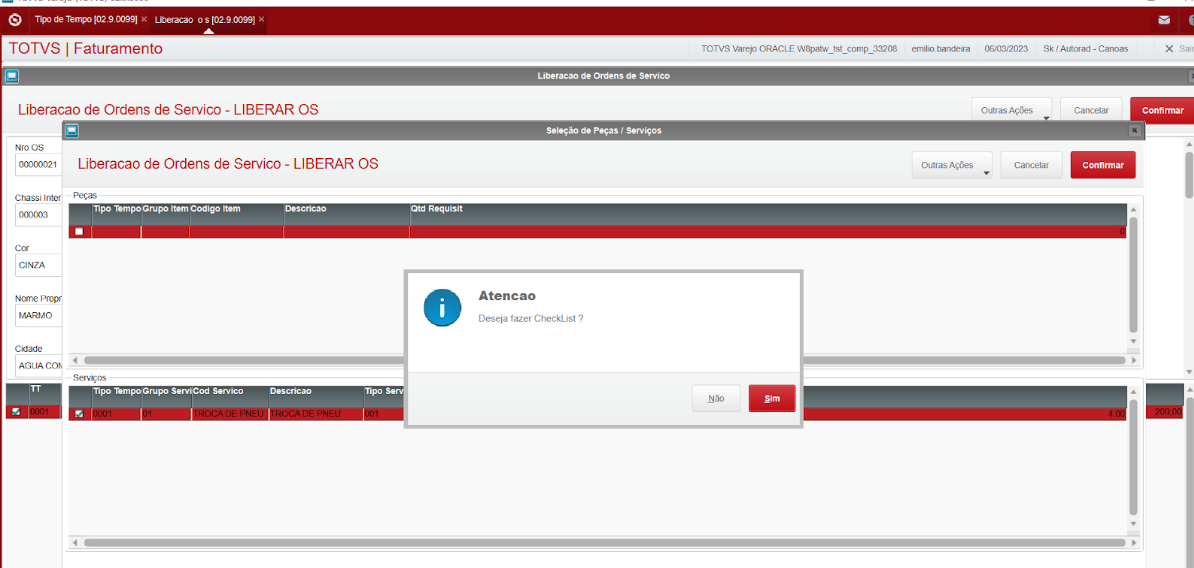Cancel in Seleção de Peças window
Screen dimensions: 1194x568
click(x=1031, y=165)
